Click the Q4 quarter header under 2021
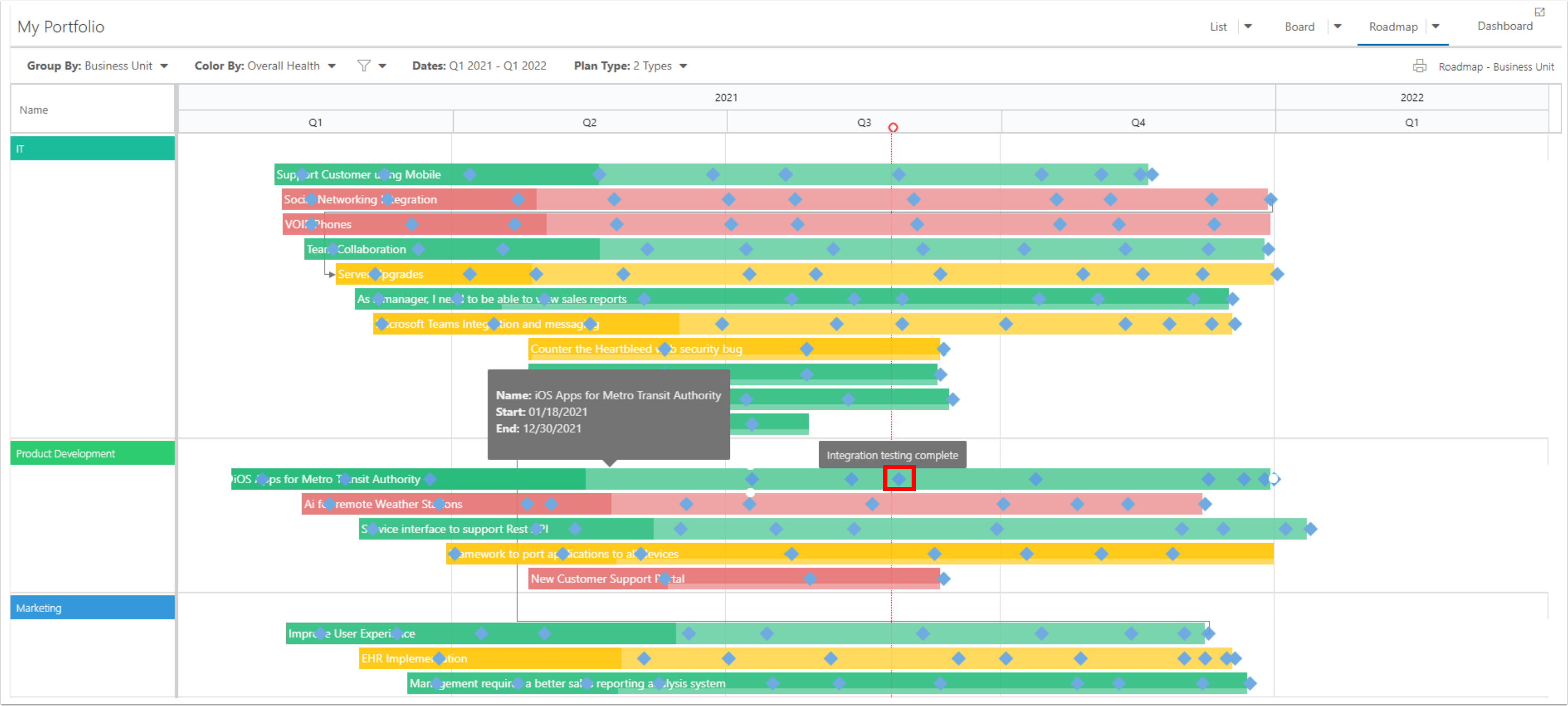 coord(1138,122)
